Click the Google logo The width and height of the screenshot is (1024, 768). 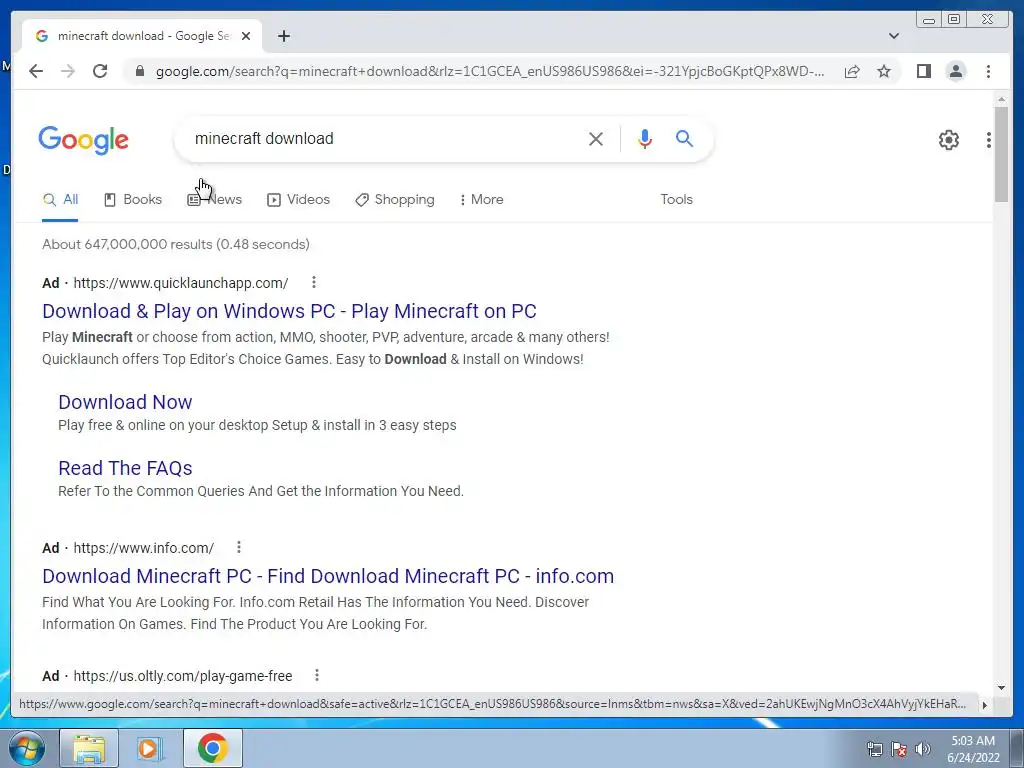click(x=84, y=140)
